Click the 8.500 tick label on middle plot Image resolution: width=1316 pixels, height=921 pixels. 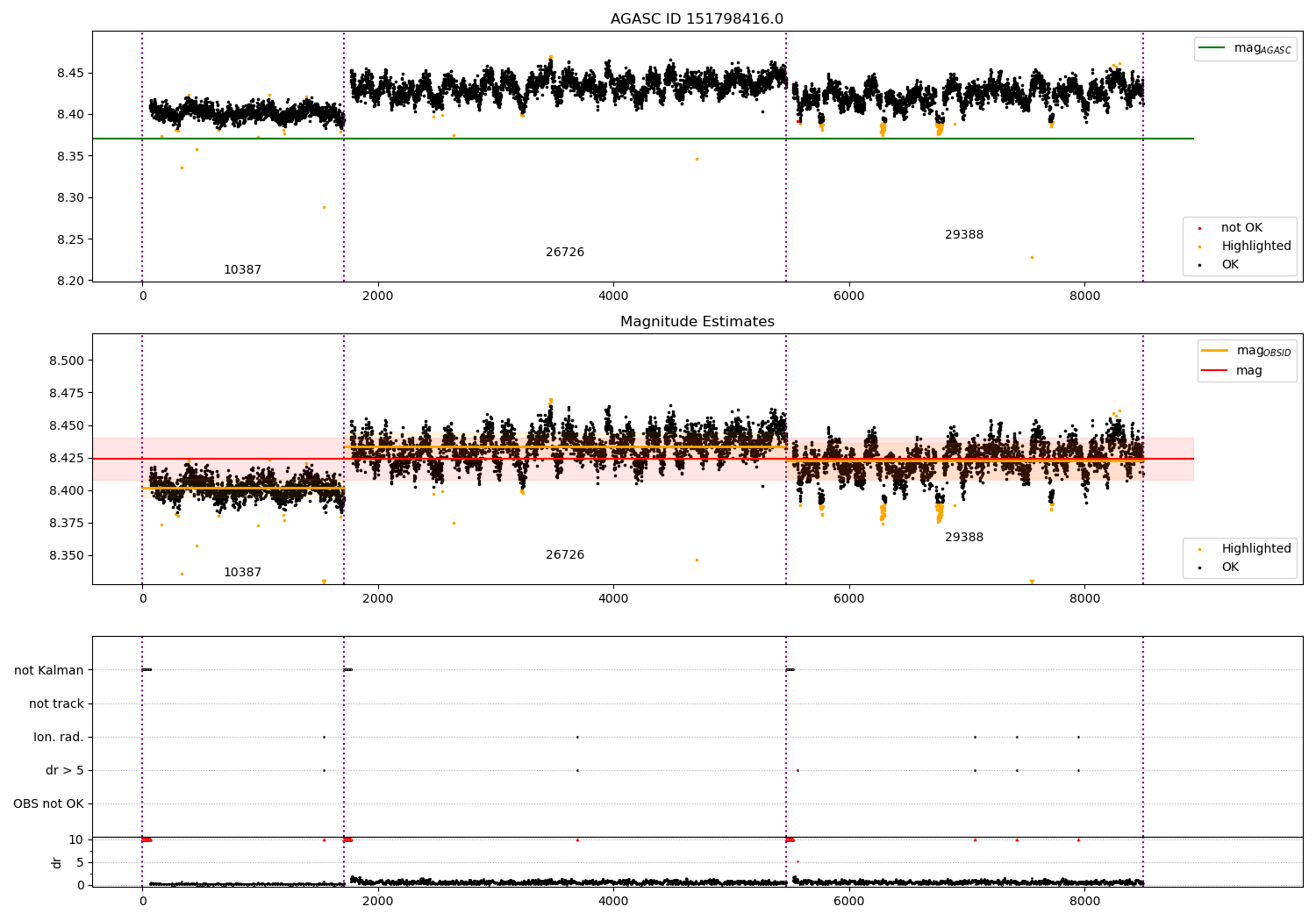(x=66, y=361)
